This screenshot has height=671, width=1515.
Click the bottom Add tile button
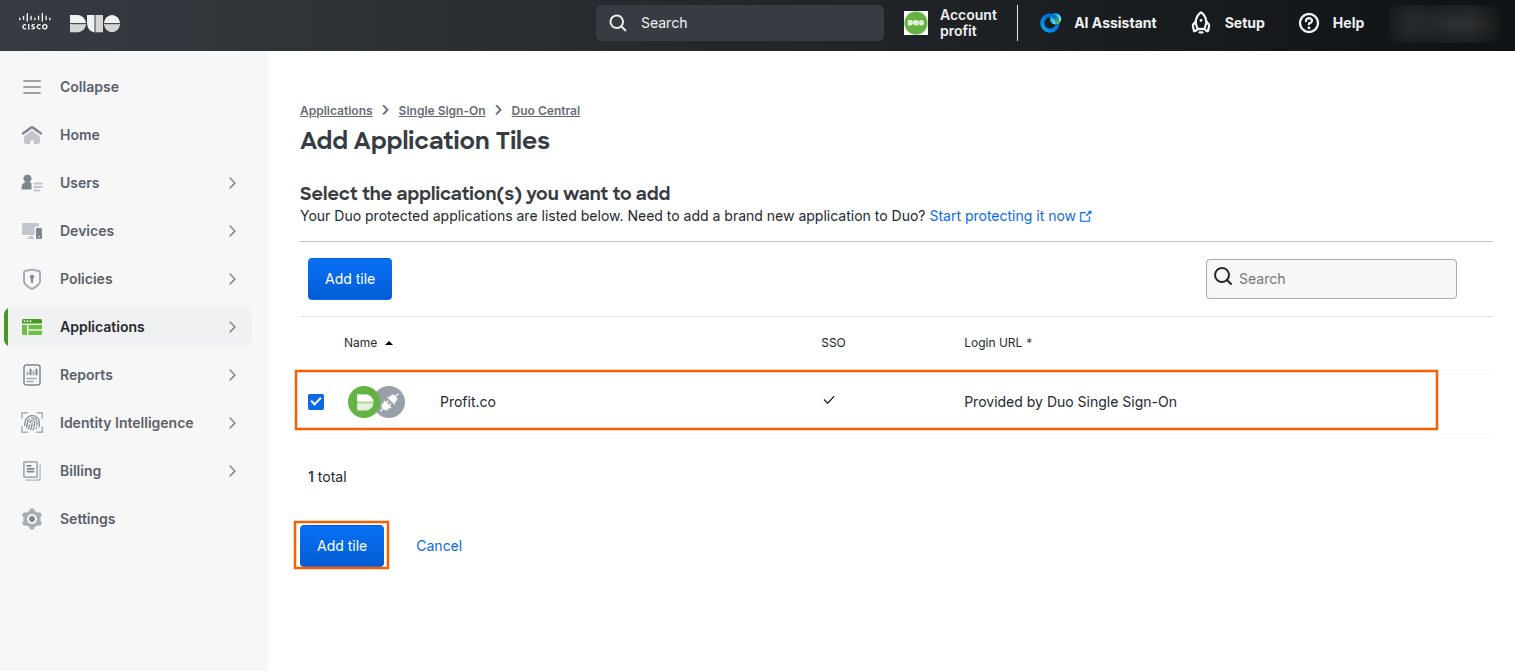pyautogui.click(x=342, y=546)
